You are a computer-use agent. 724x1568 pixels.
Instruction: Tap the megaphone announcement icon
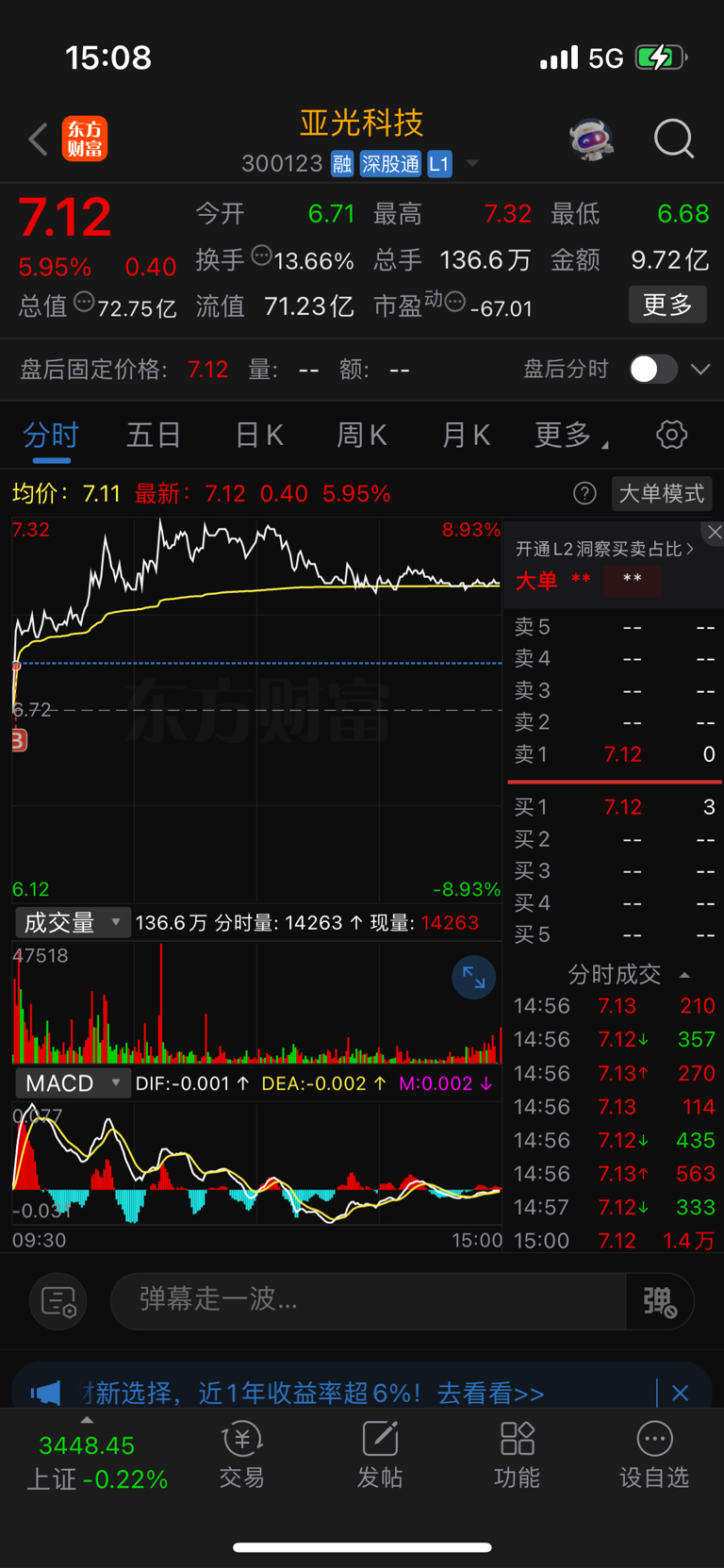point(45,1393)
